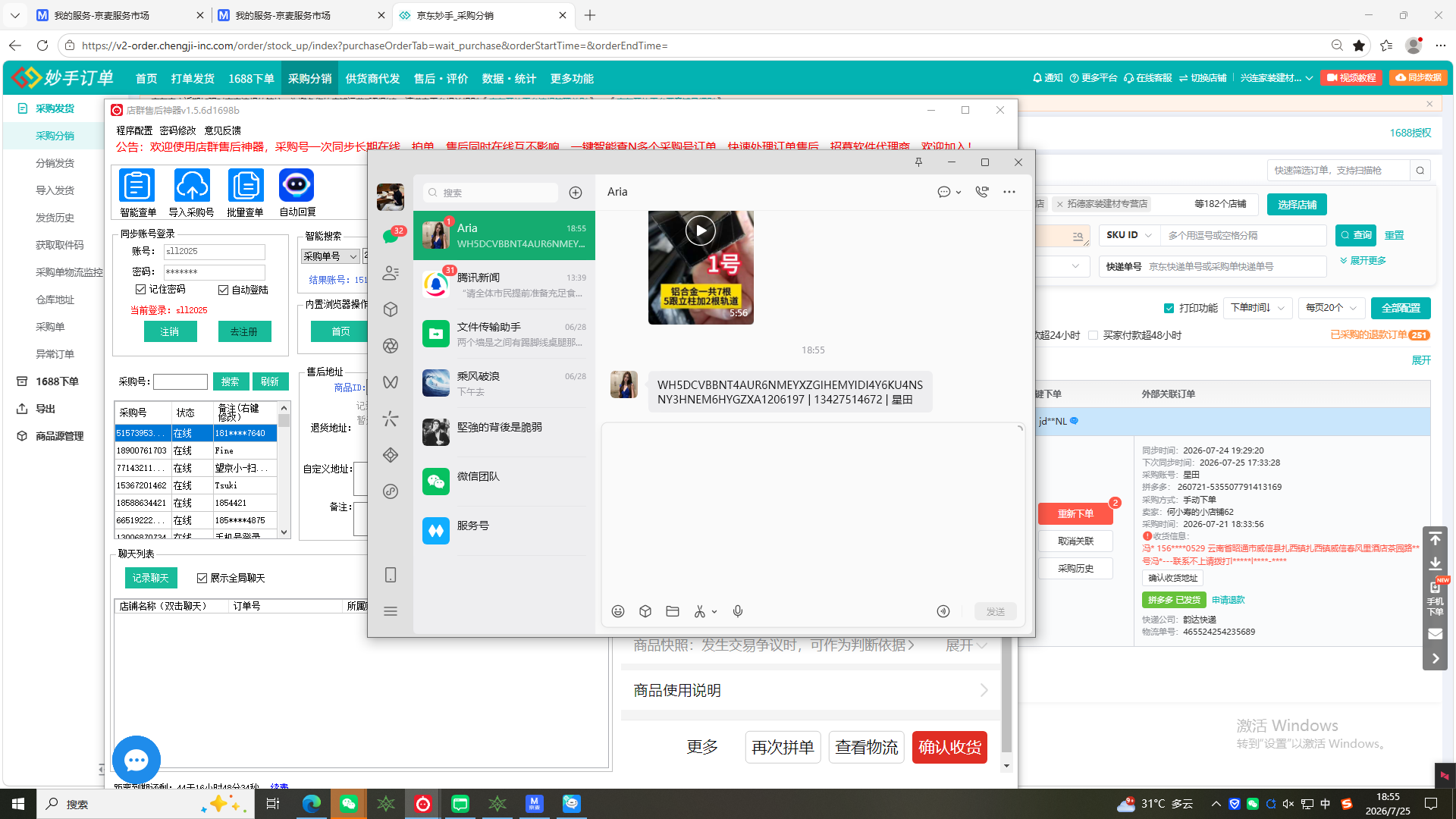Start a voice call with Aria
This screenshot has width=1456, height=819.
[x=982, y=192]
